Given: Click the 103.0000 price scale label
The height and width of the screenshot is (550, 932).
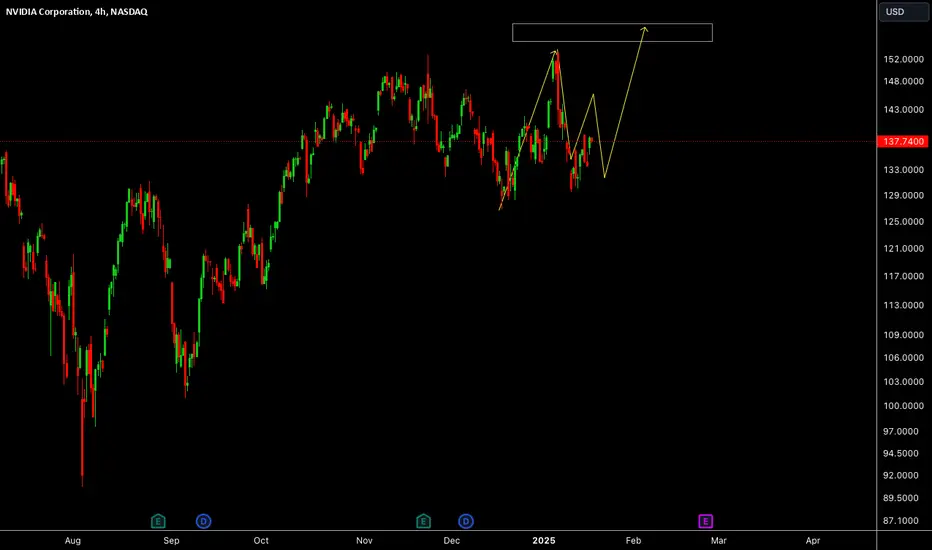Looking at the screenshot, I should [x=903, y=382].
